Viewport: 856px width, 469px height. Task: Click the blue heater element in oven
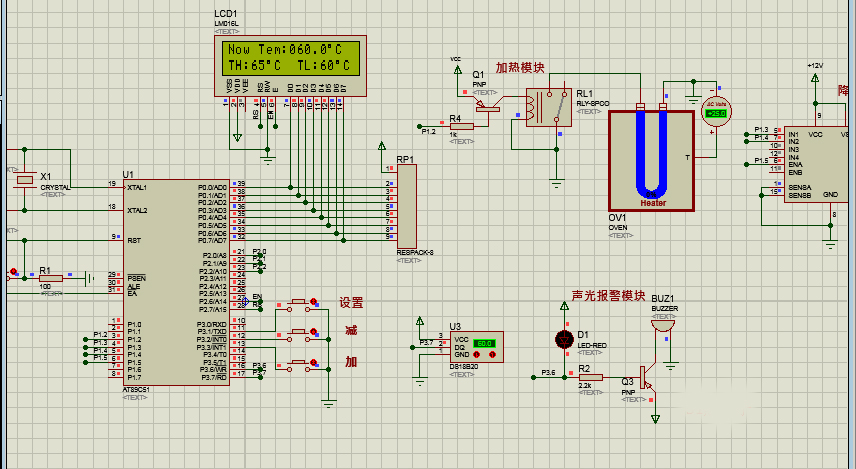click(x=652, y=153)
